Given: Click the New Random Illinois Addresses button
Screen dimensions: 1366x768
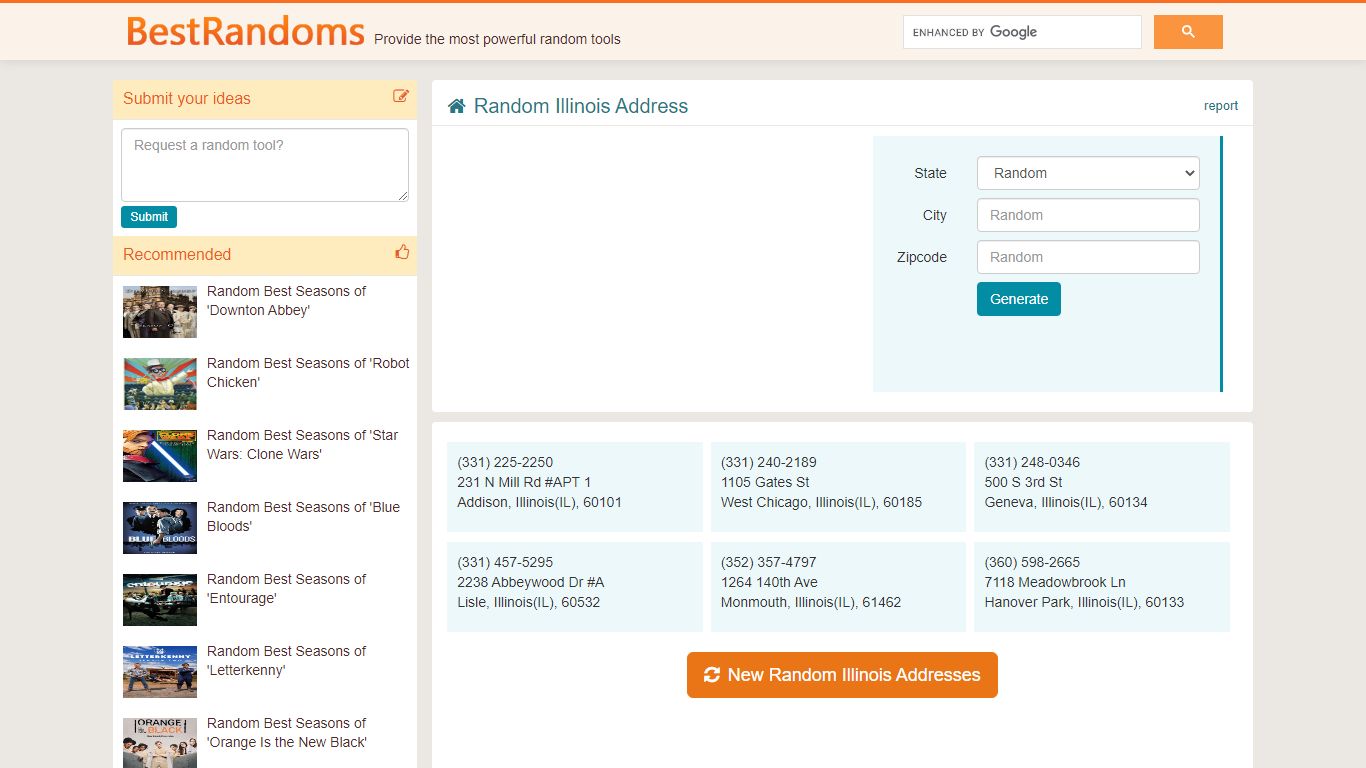Looking at the screenshot, I should click(x=842, y=675).
